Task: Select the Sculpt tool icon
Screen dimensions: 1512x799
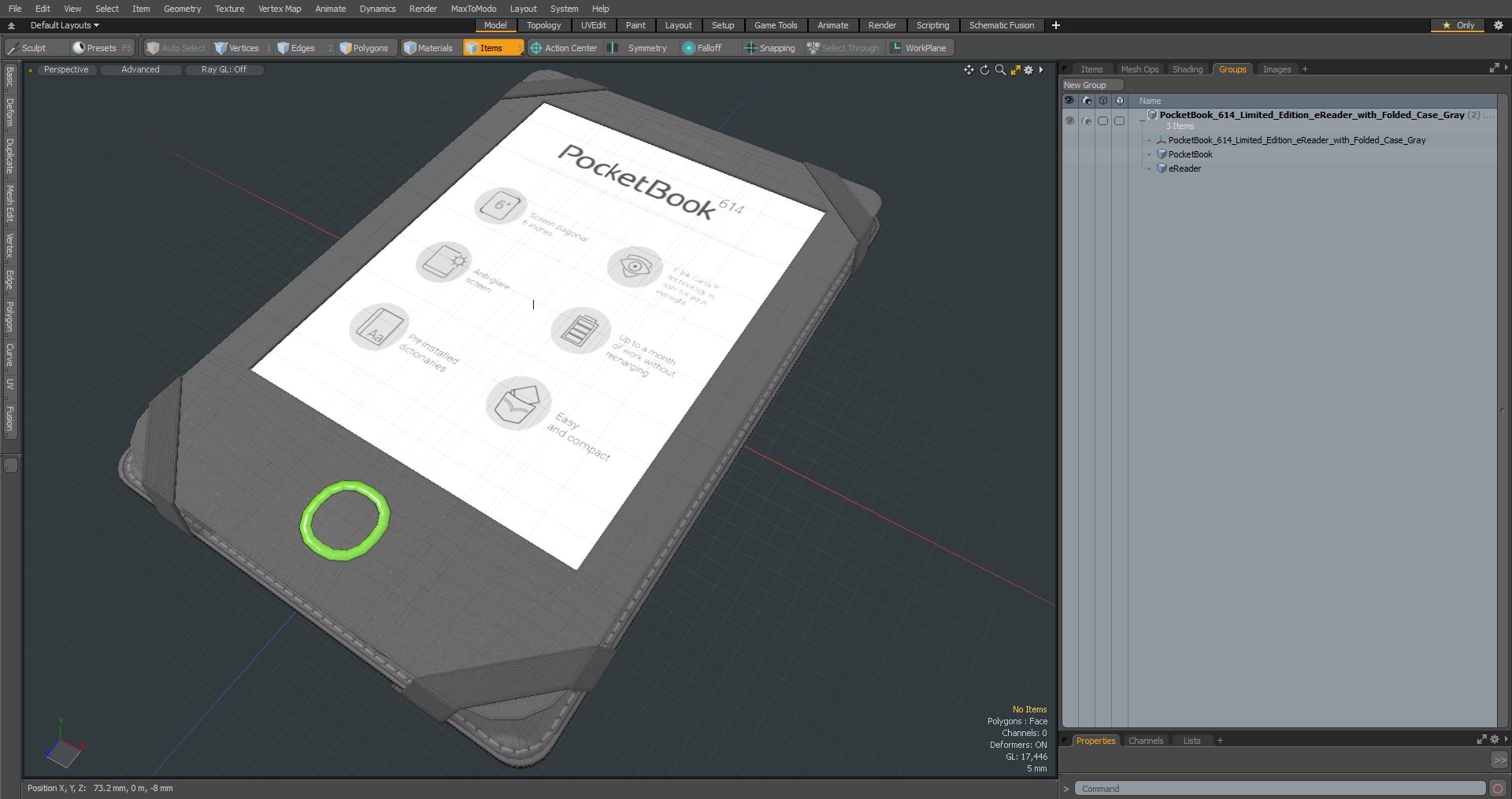Action: tap(13, 48)
